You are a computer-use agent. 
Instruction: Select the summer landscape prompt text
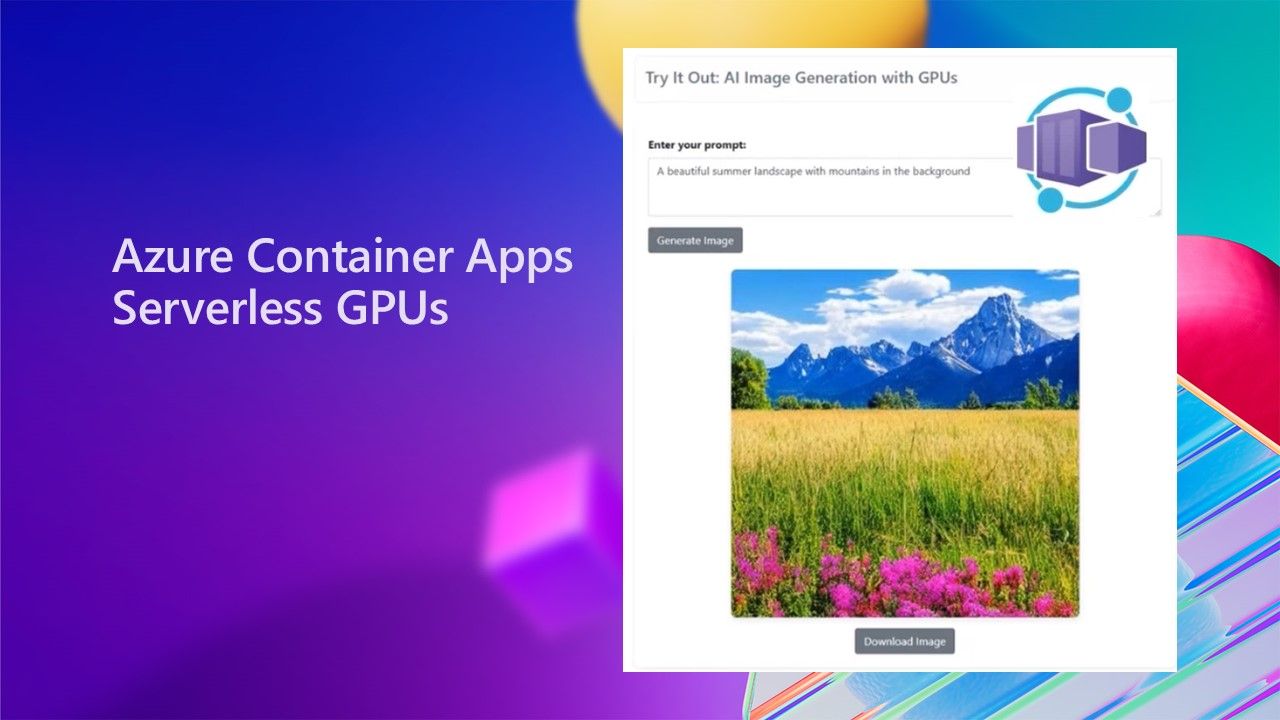(812, 171)
